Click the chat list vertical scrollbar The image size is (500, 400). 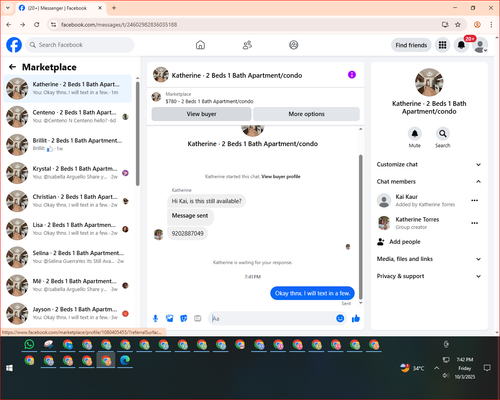pyautogui.click(x=138, y=133)
